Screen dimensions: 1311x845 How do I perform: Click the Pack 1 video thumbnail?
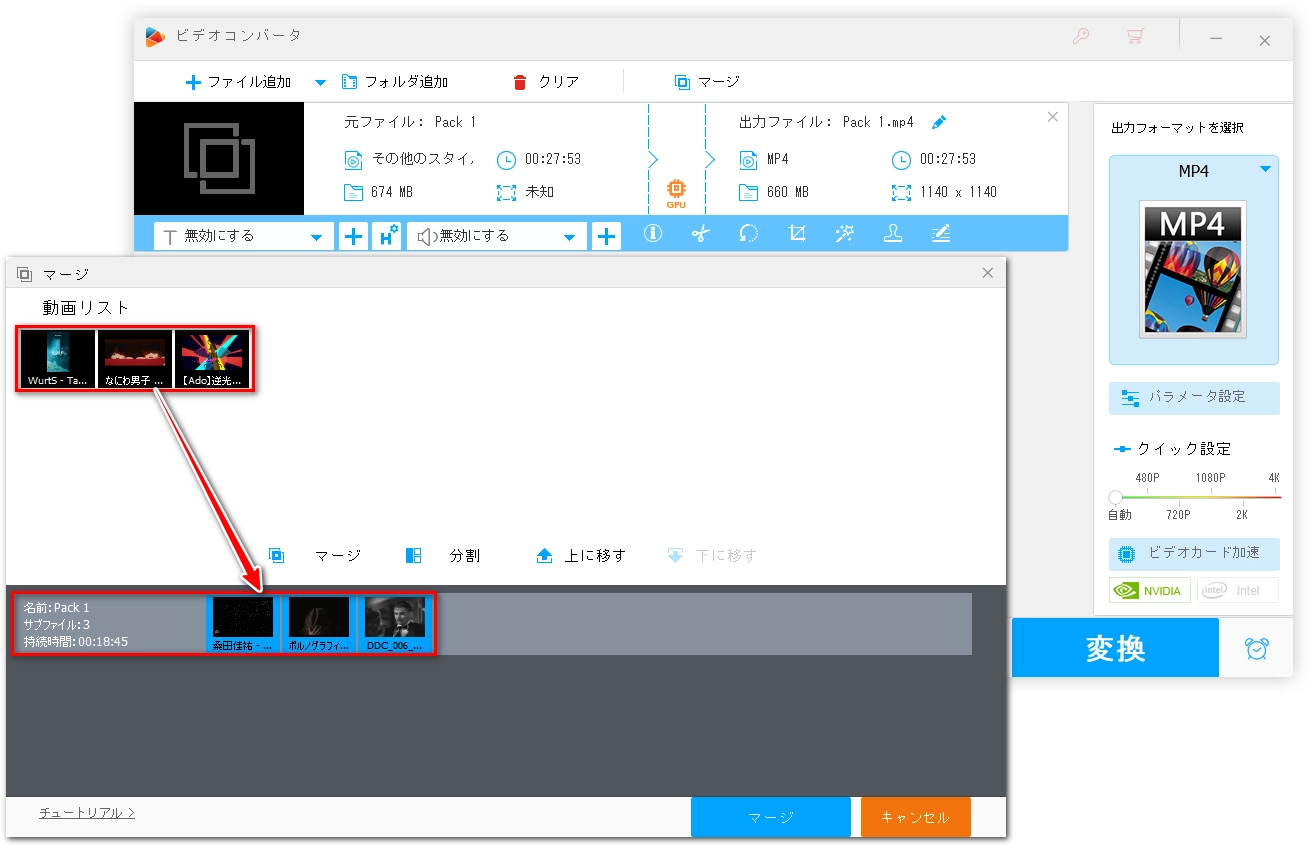(x=219, y=158)
